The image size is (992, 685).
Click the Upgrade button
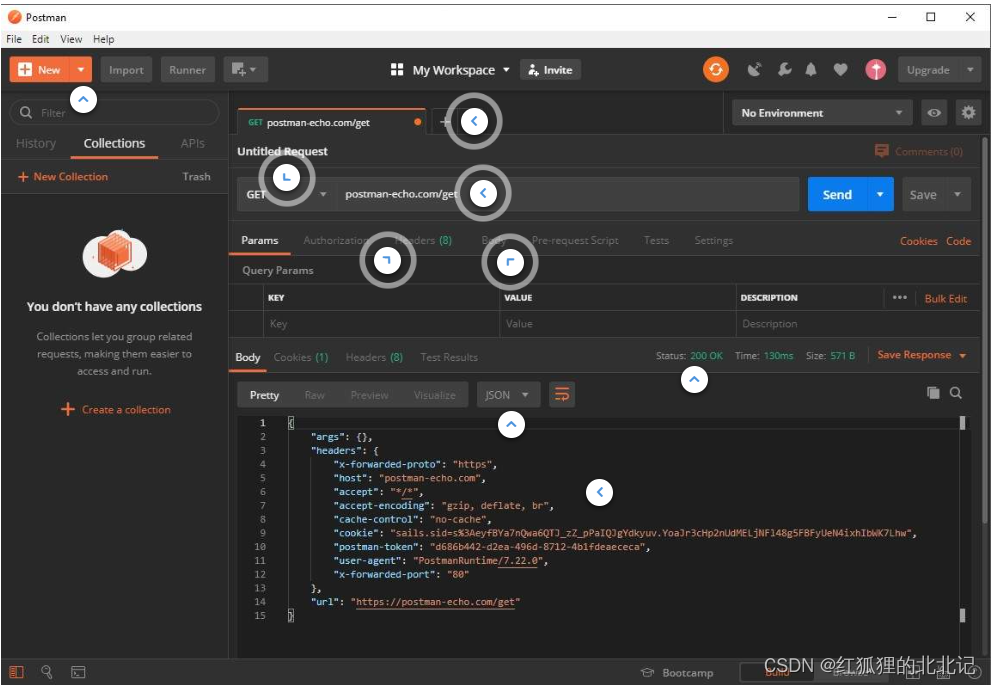point(928,70)
